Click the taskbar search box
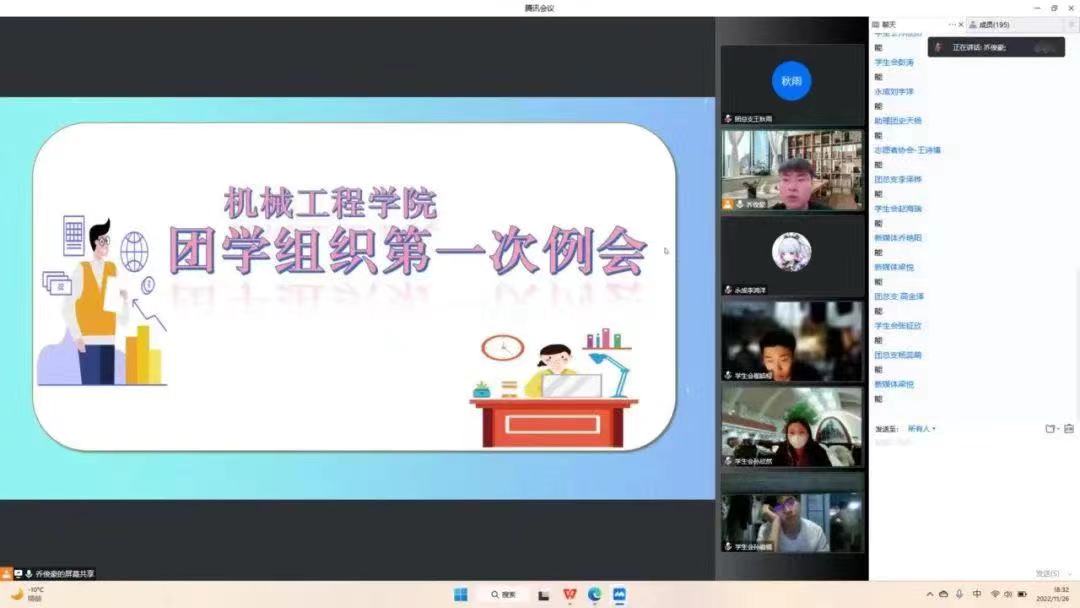This screenshot has height=608, width=1080. [x=503, y=595]
